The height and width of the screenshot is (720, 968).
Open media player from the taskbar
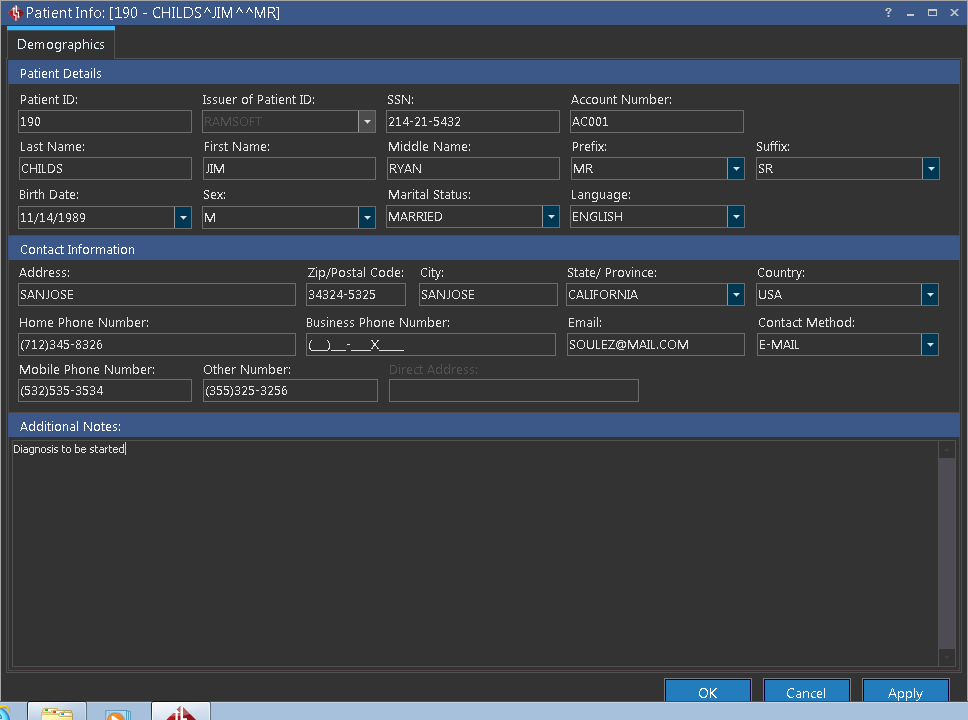pyautogui.click(x=118, y=714)
